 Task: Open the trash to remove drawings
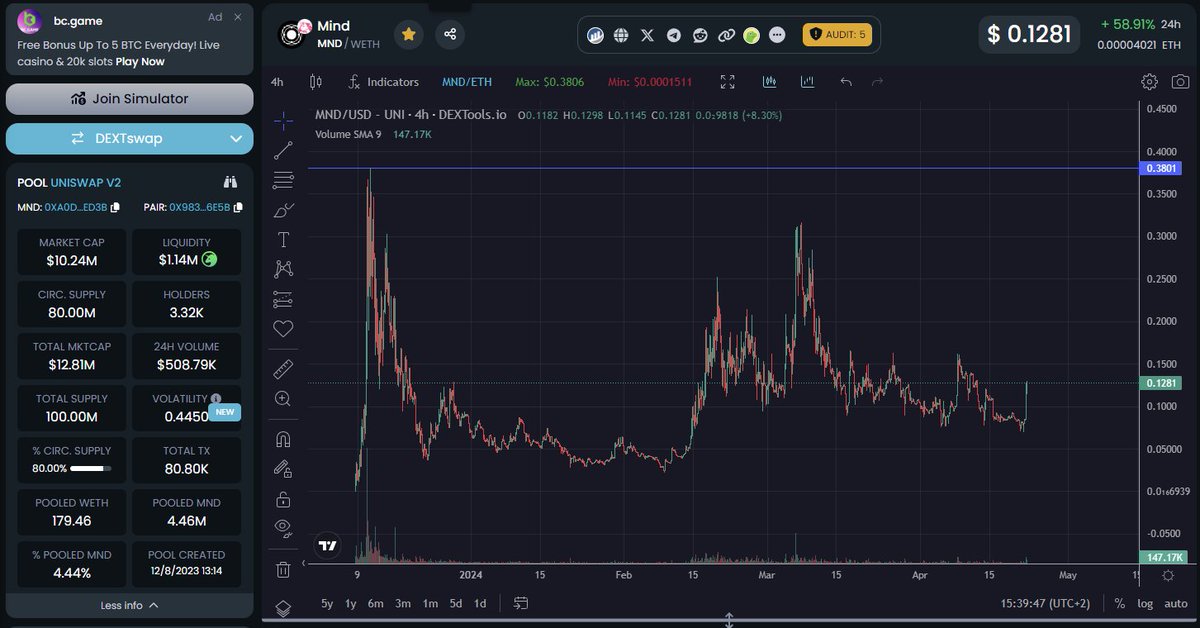click(283, 568)
